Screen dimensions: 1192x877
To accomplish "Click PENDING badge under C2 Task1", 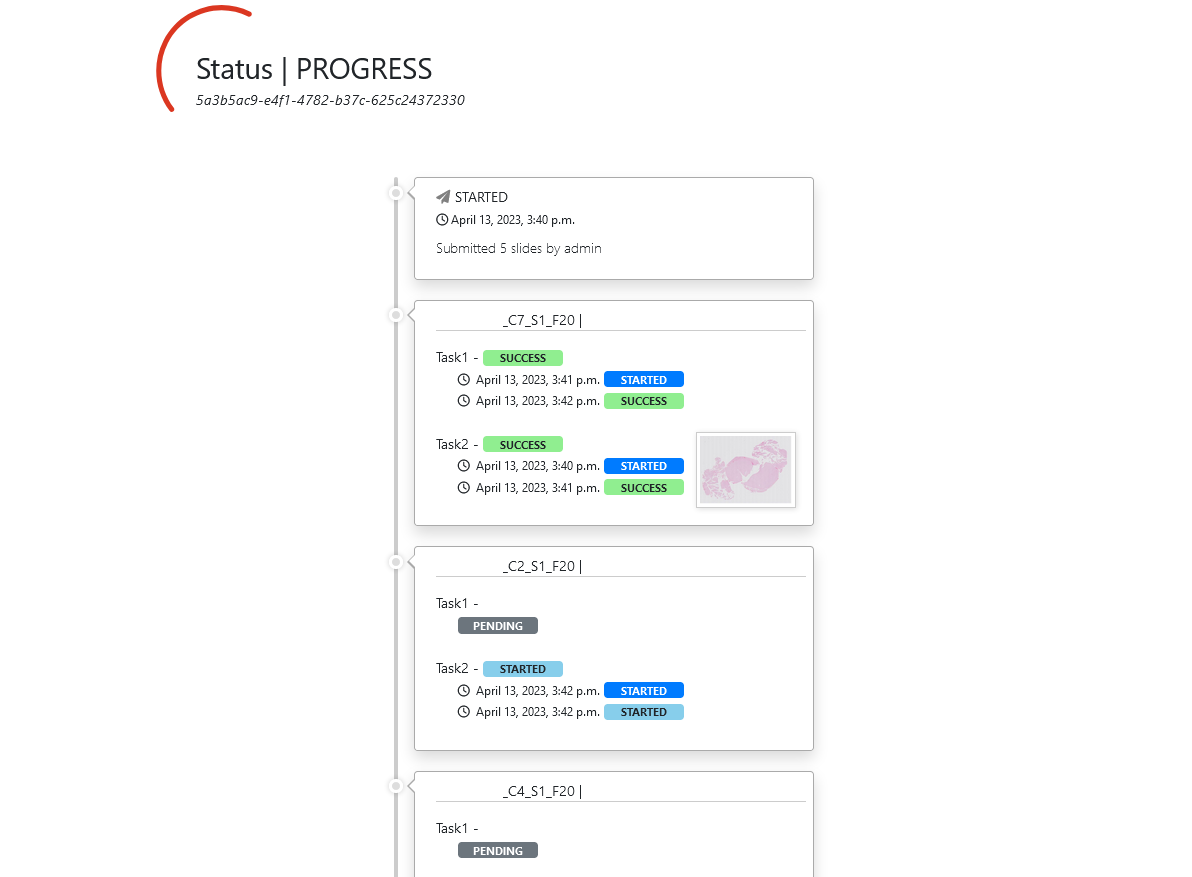I will 497,626.
